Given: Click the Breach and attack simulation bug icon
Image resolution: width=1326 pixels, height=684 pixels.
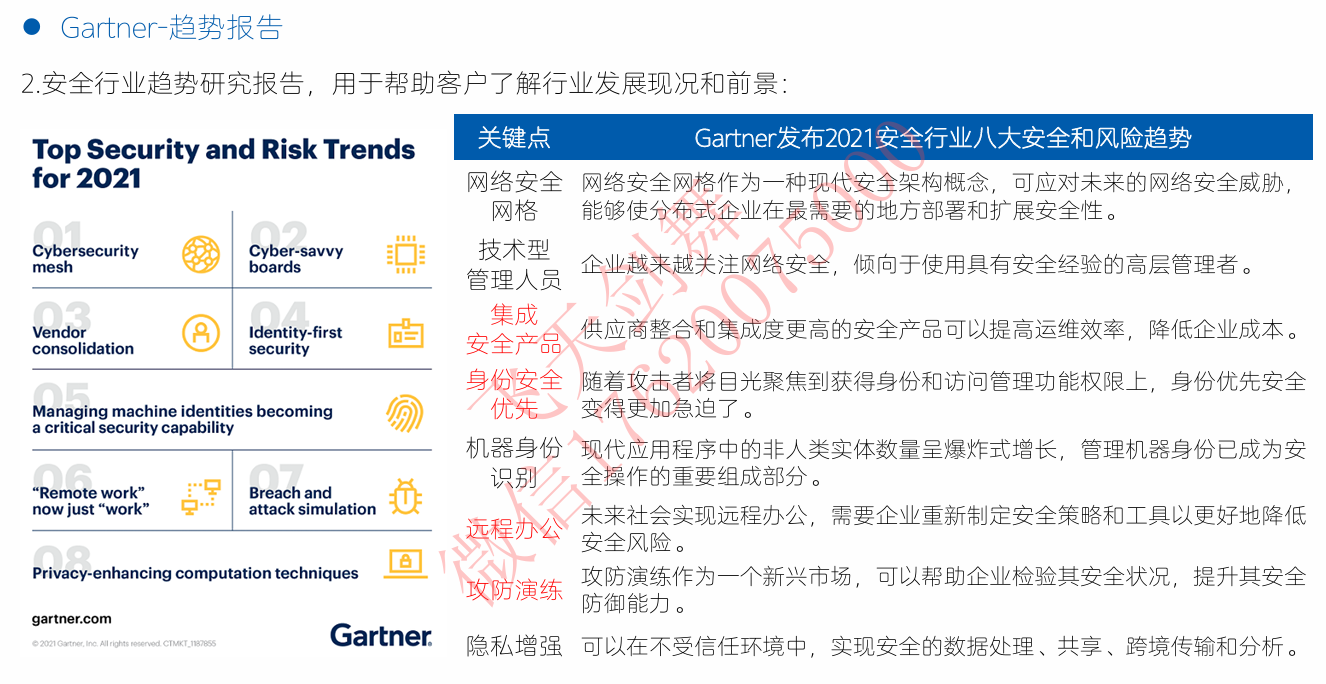Looking at the screenshot, I should pyautogui.click(x=405, y=496).
